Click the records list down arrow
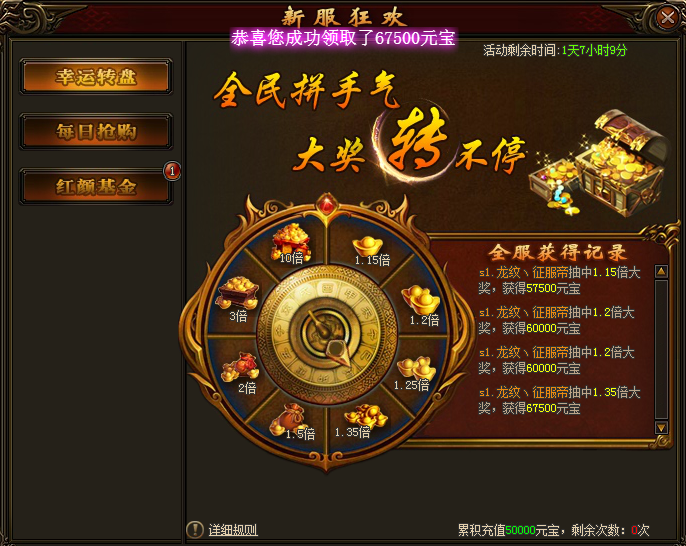This screenshot has height=546, width=686. pyautogui.click(x=661, y=427)
